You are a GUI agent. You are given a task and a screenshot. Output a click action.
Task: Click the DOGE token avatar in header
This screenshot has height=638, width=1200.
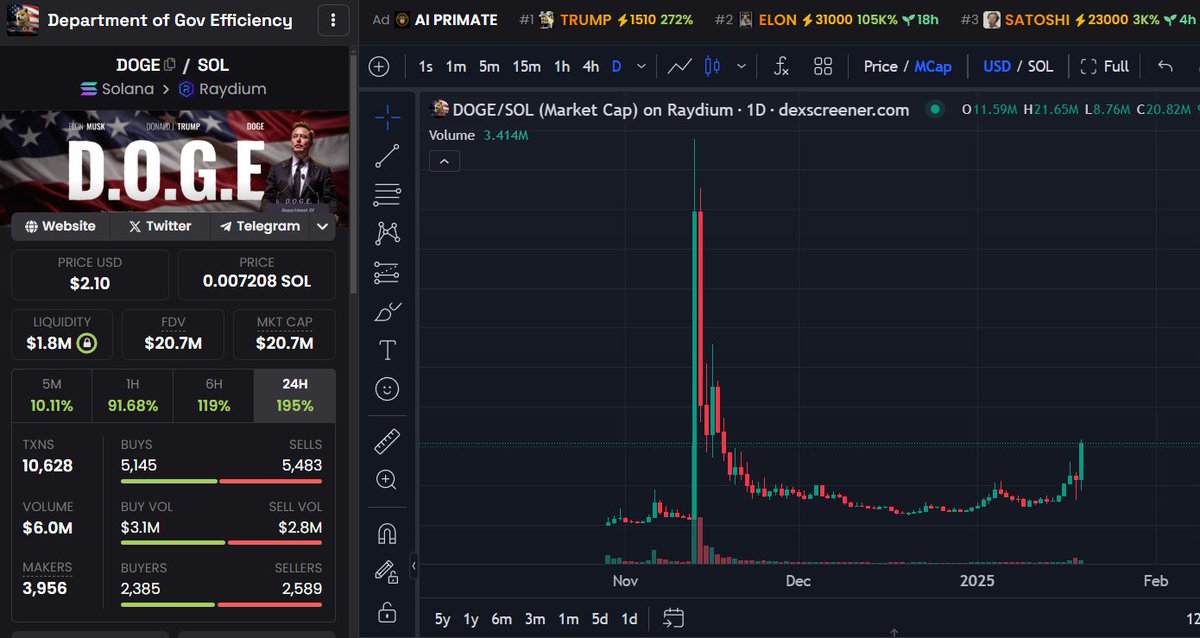click(21, 19)
